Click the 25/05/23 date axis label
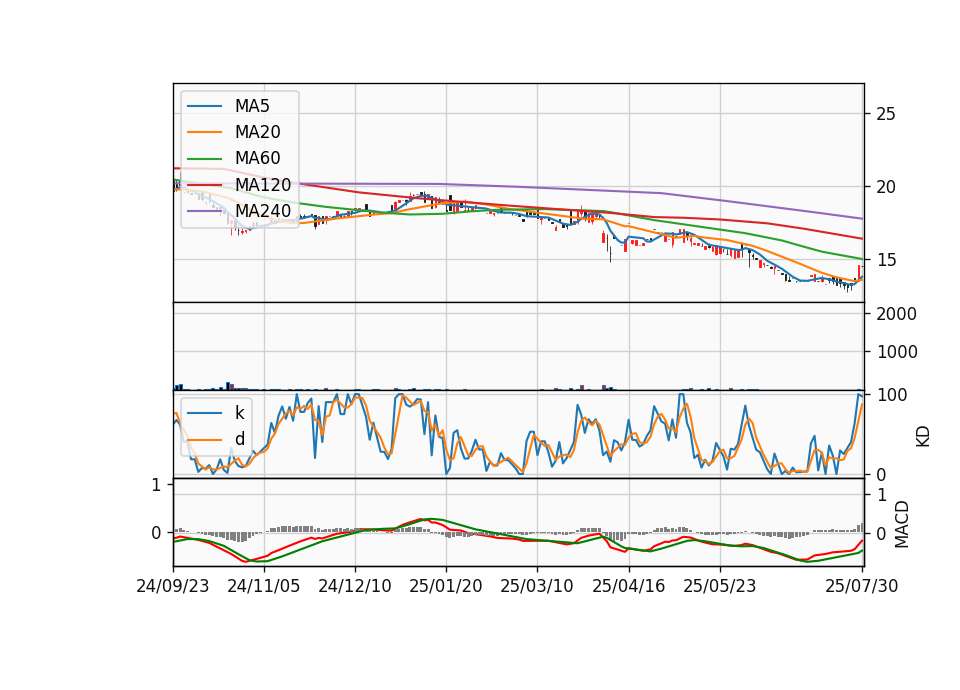960x690 pixels. tap(719, 586)
